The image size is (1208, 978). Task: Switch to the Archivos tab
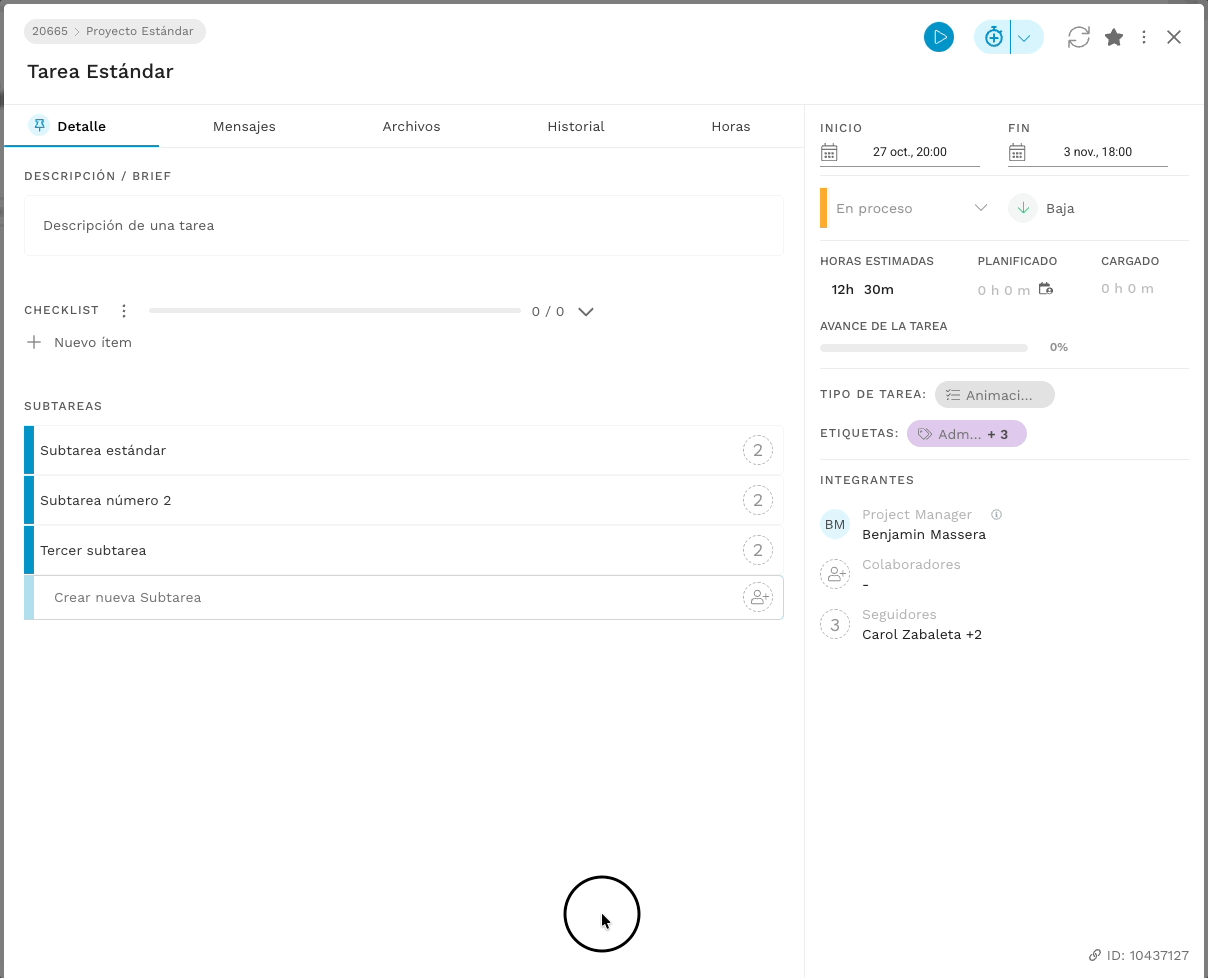click(x=411, y=127)
